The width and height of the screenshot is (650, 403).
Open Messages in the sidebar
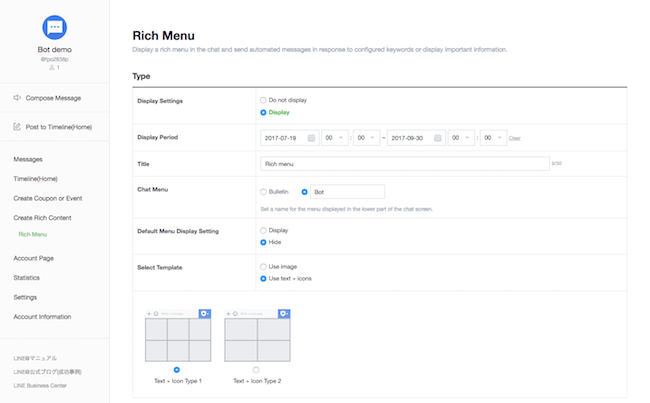[28, 159]
